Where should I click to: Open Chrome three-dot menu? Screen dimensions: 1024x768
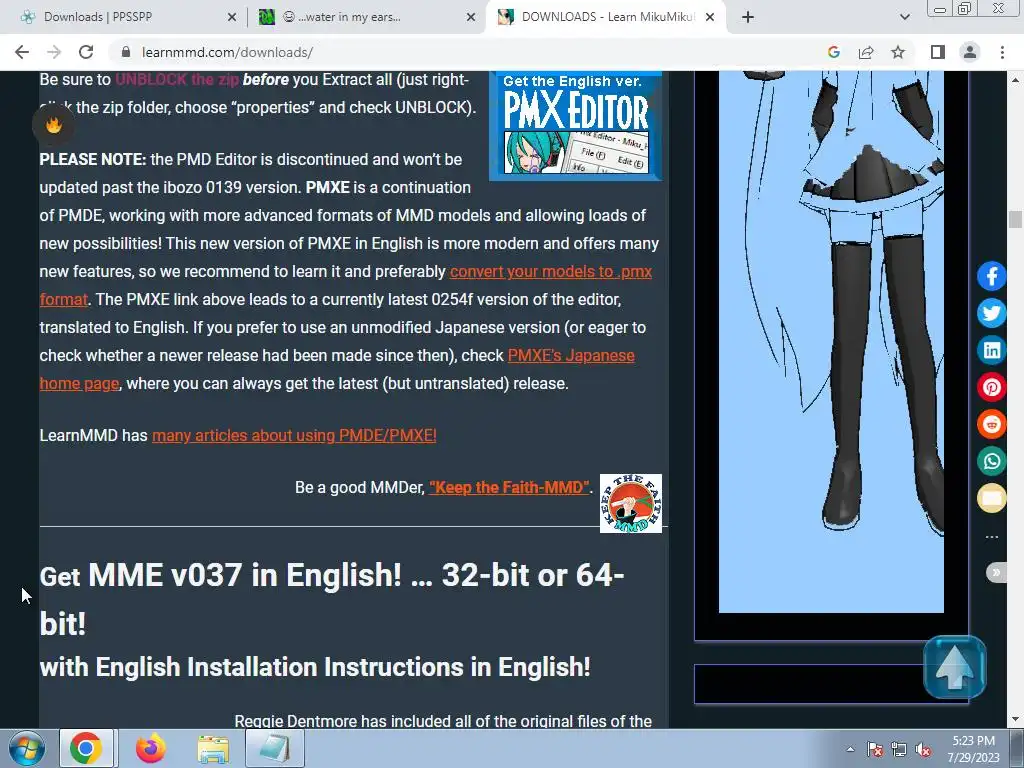[x=1002, y=52]
